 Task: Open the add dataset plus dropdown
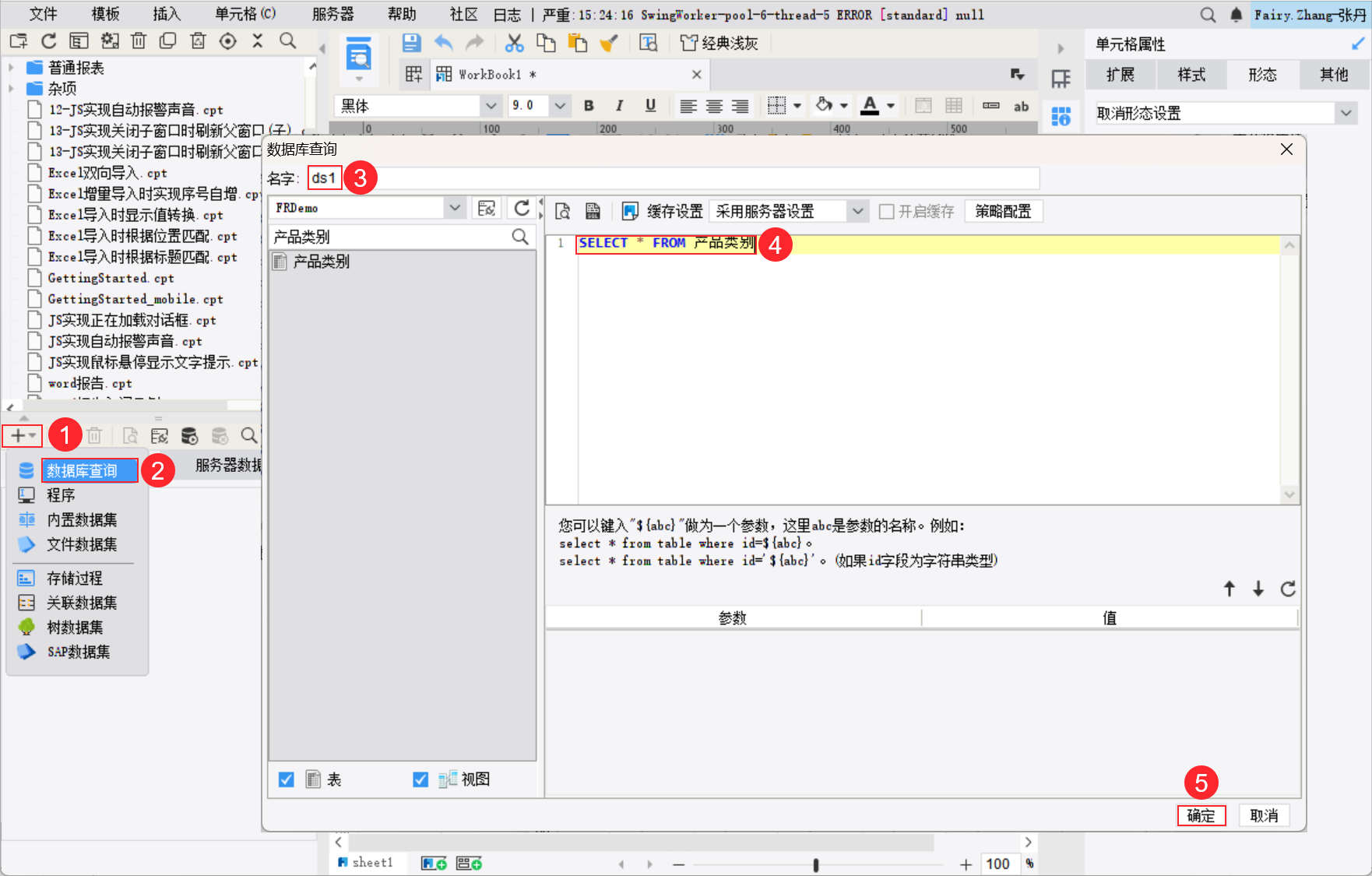(23, 436)
